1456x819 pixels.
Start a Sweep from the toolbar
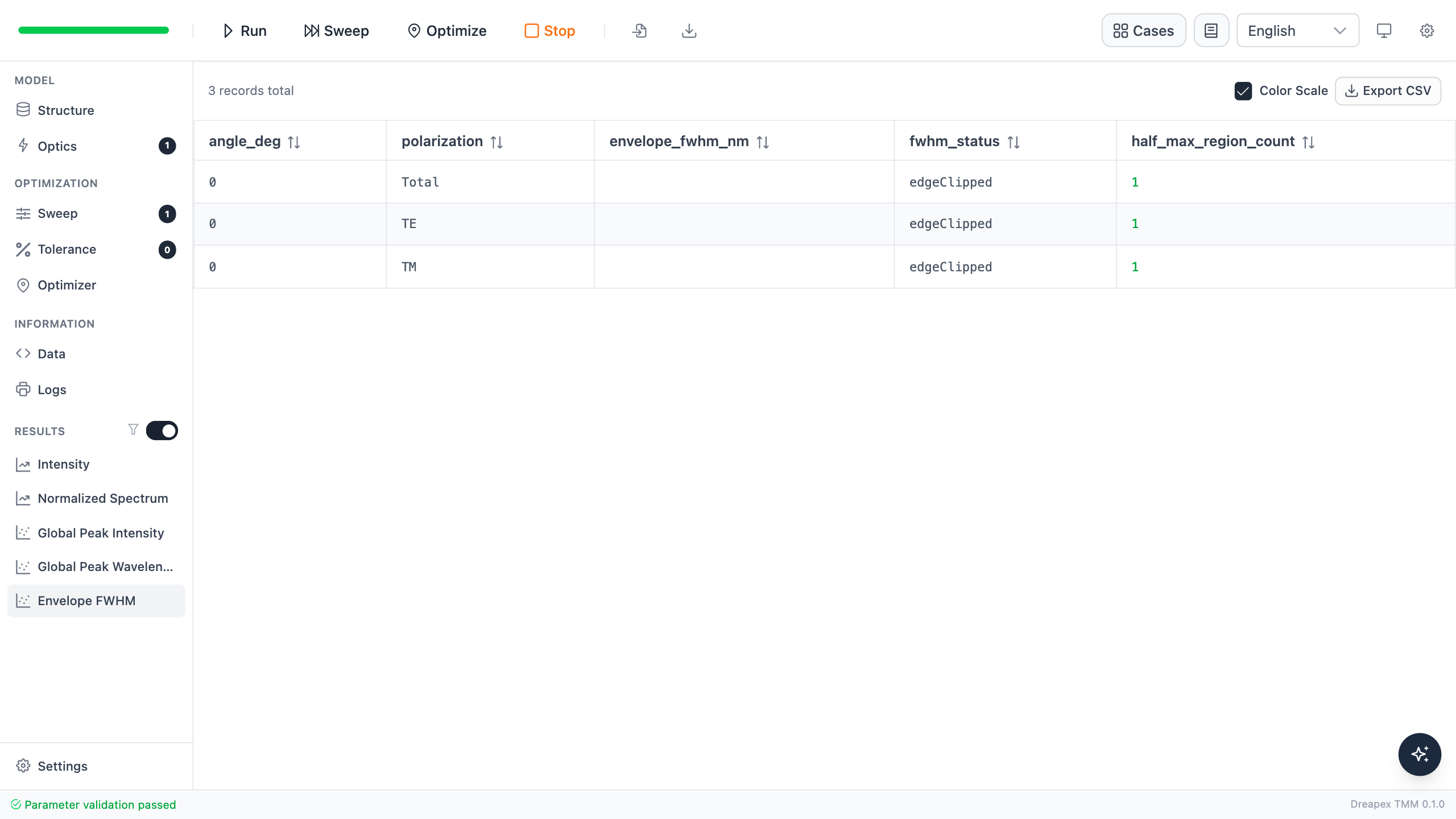pos(337,31)
